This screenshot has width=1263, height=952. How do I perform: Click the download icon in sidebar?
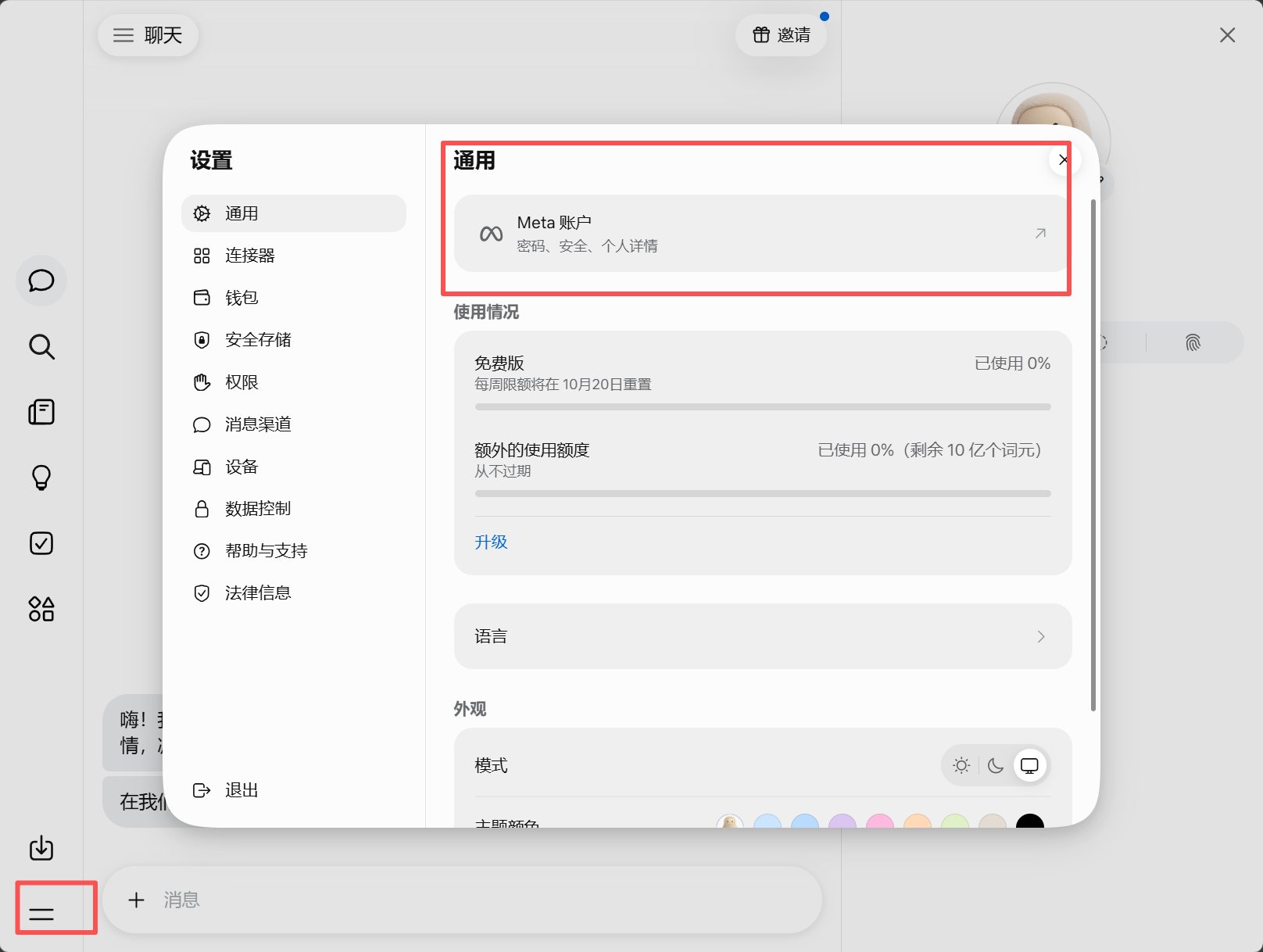click(x=41, y=848)
